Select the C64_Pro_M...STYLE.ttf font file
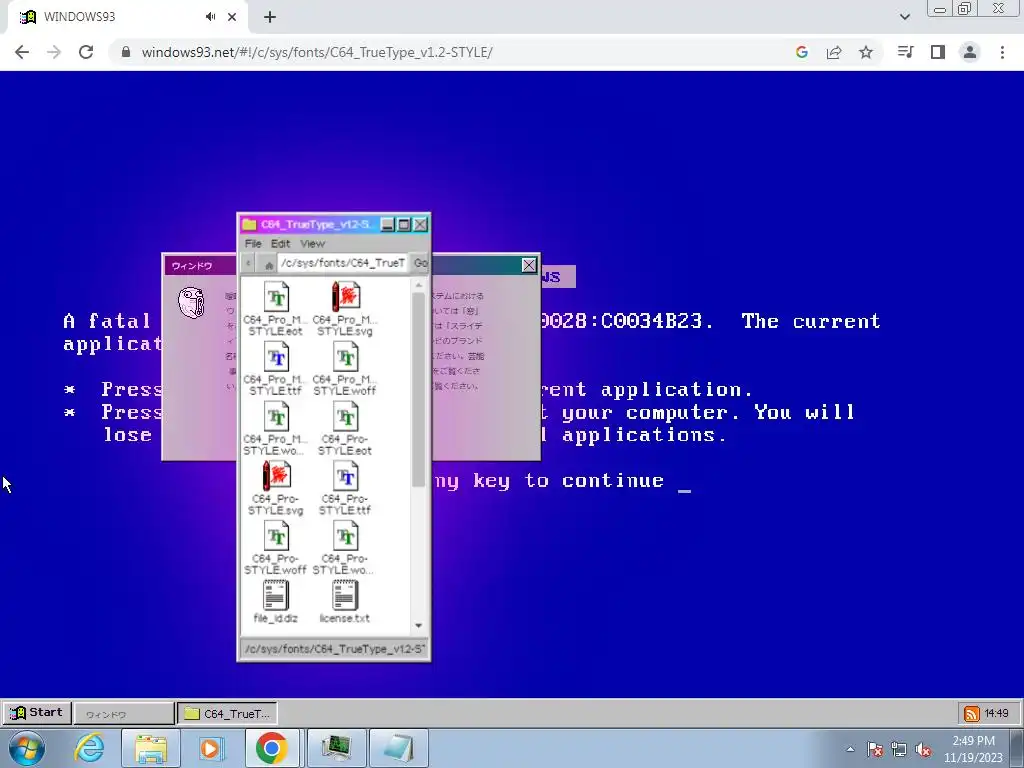Image resolution: width=1024 pixels, height=768 pixels. click(276, 368)
